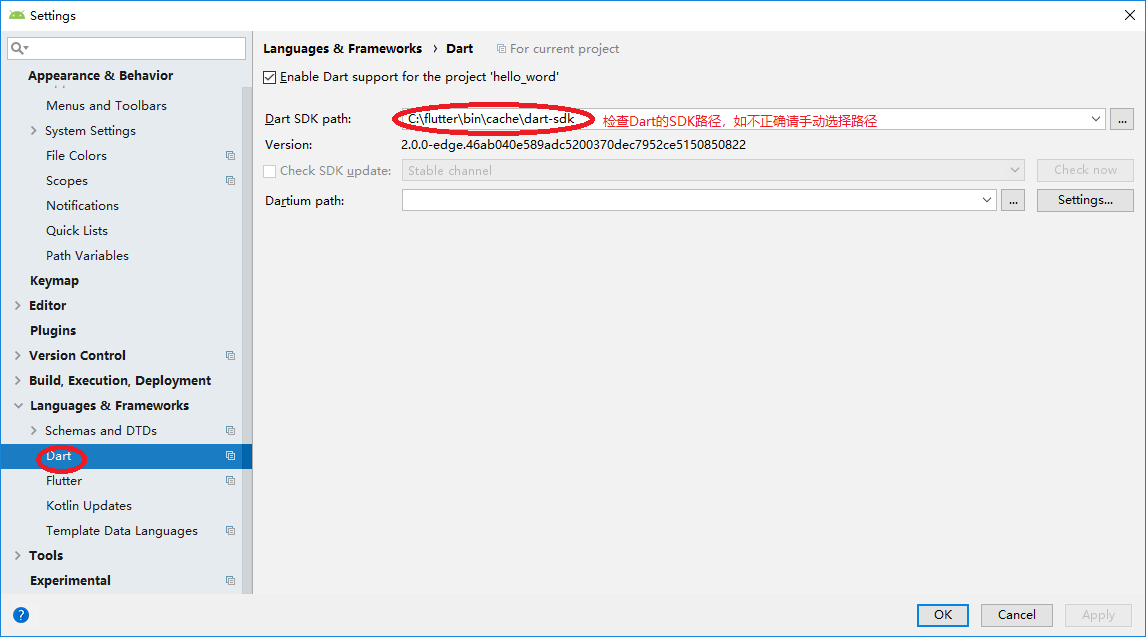
Task: Expand Schemas and DTDs node
Action: click(34, 431)
